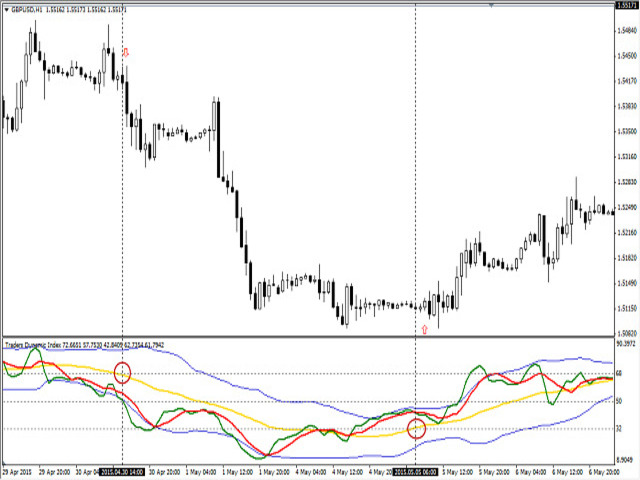Viewport: 640px width, 480px height.
Task: Click the chart shift triangle at top
Action: (x=491, y=5)
